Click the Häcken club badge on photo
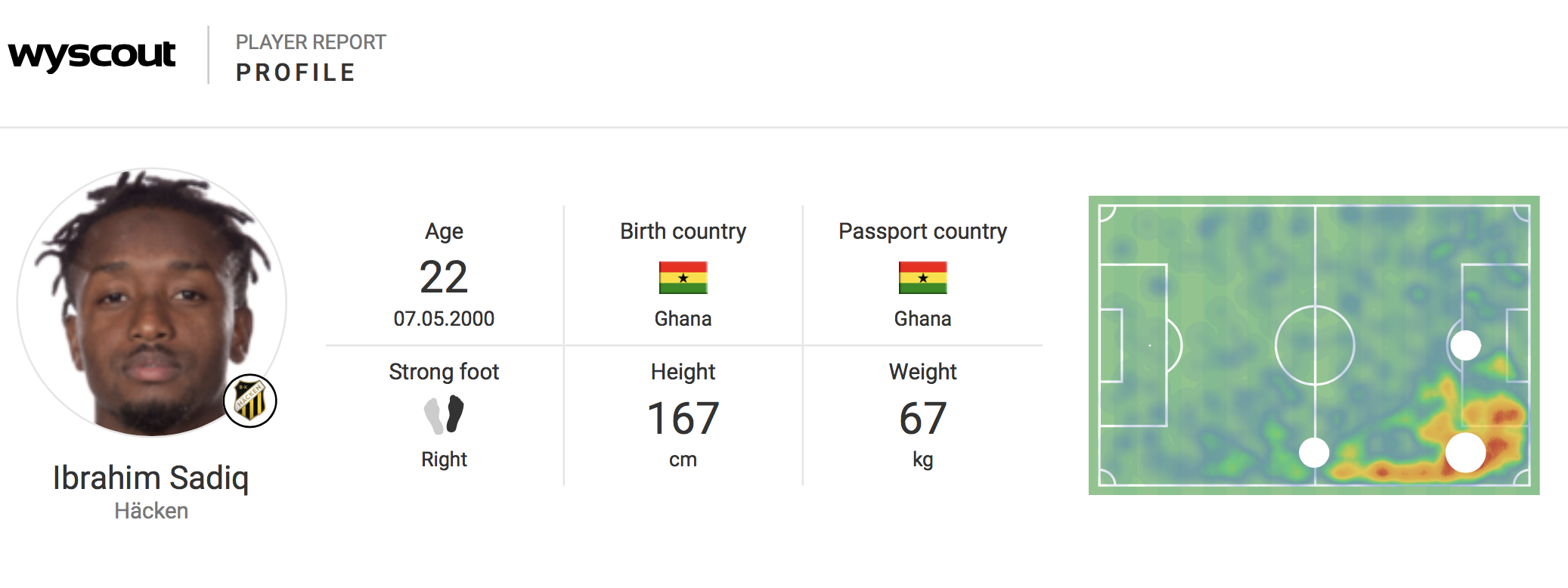Image resolution: width=1568 pixels, height=588 pixels. tap(250, 401)
